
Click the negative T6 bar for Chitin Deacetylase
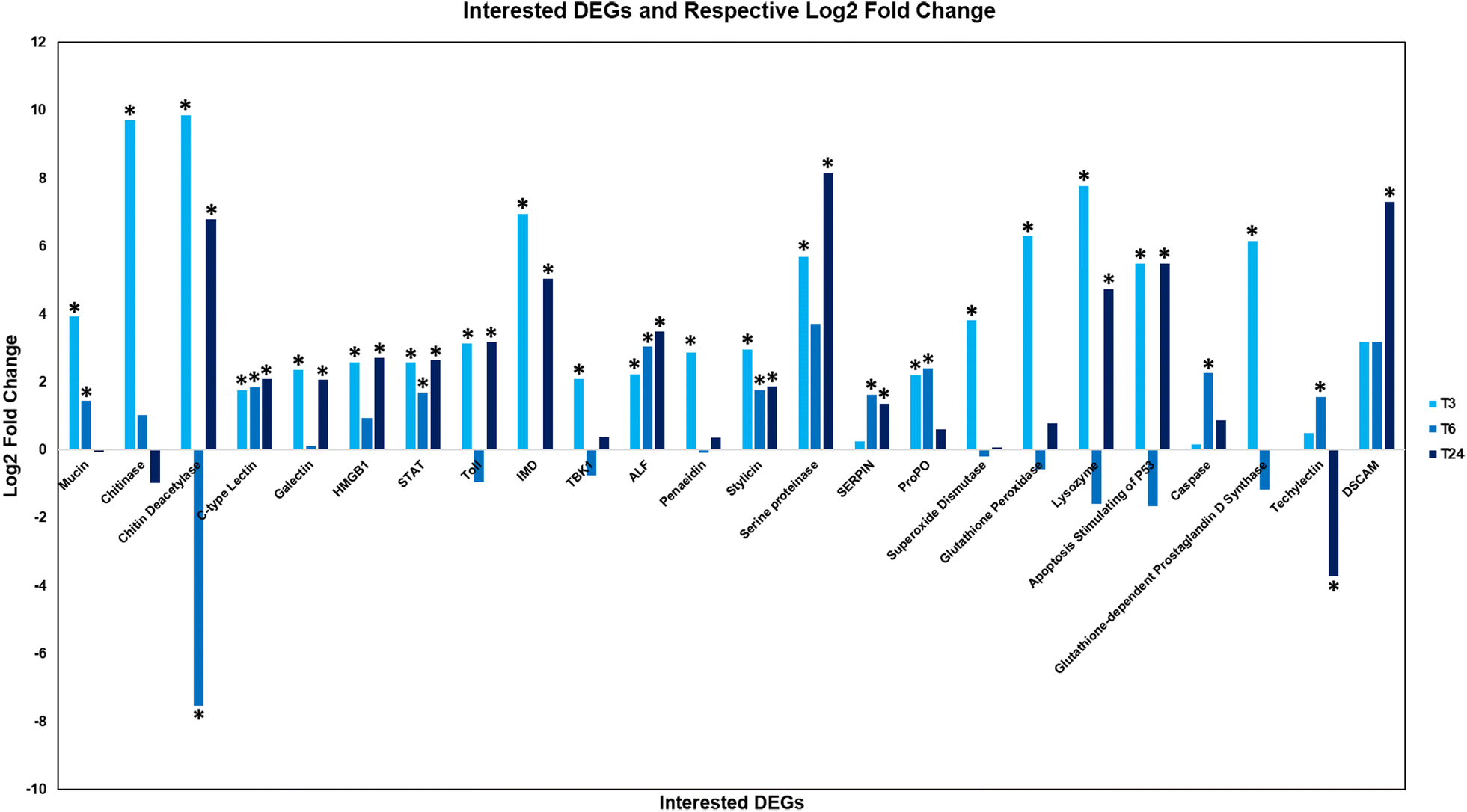coord(198,577)
